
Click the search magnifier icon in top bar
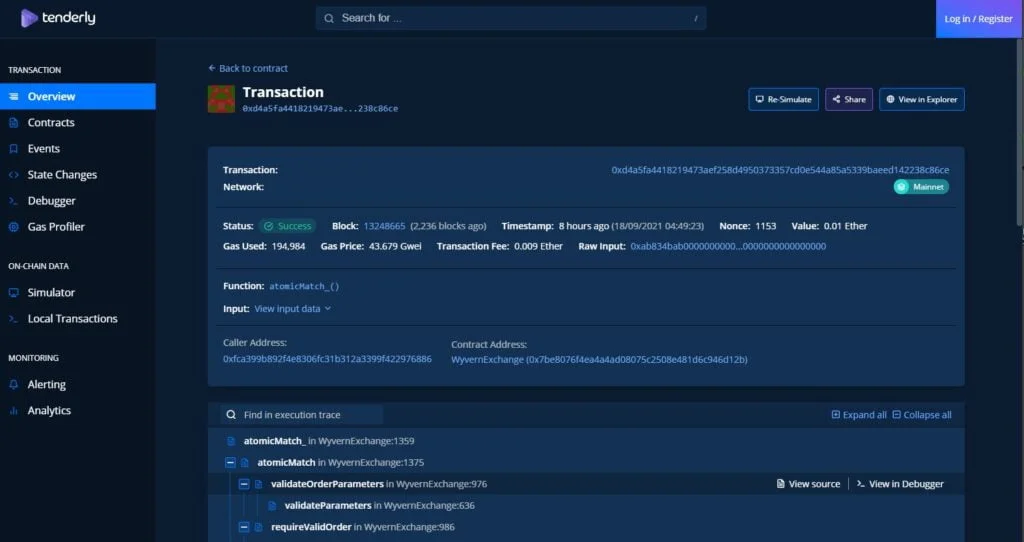[x=329, y=18]
